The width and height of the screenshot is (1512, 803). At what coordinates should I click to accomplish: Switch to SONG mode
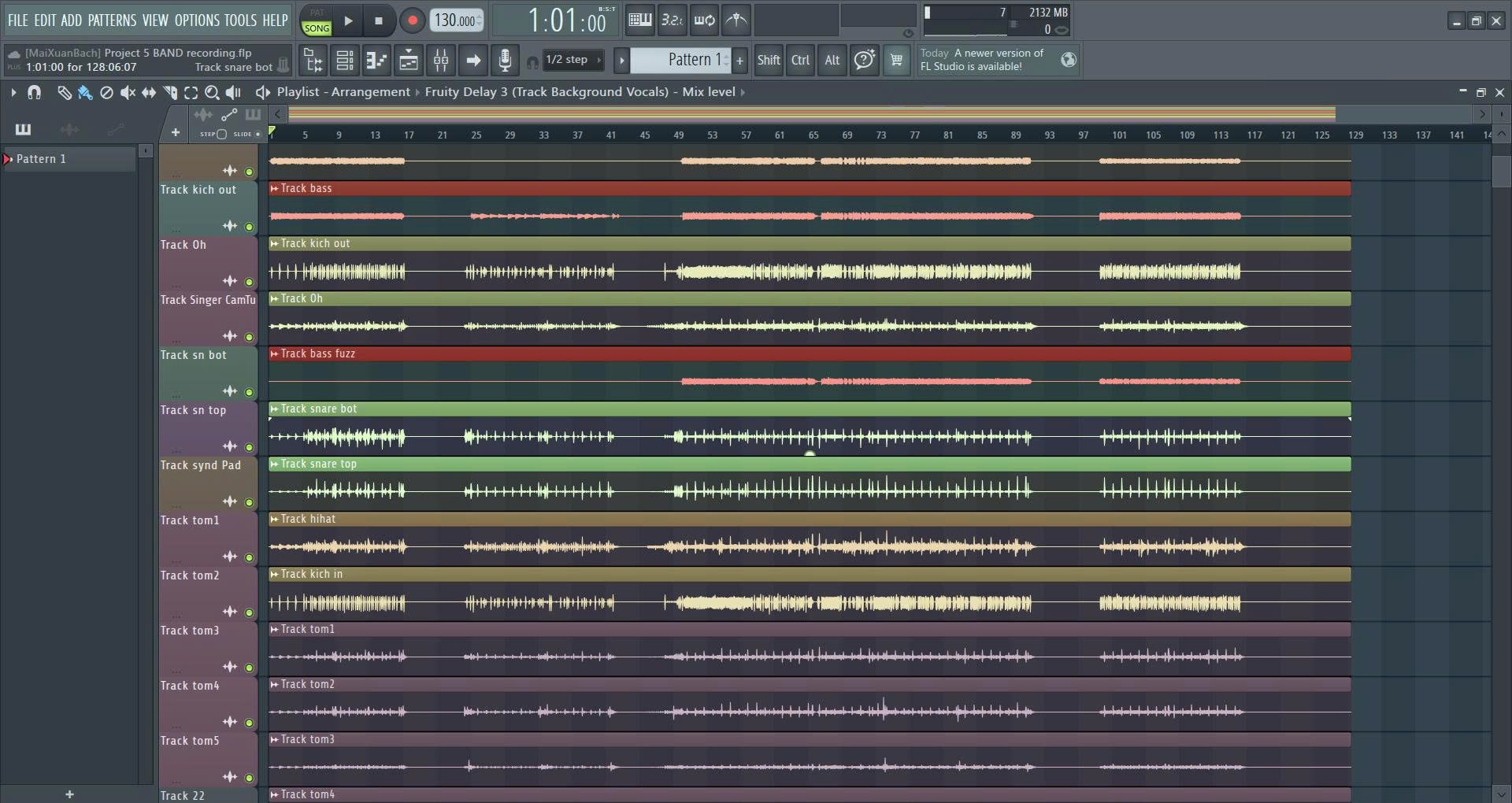[317, 28]
